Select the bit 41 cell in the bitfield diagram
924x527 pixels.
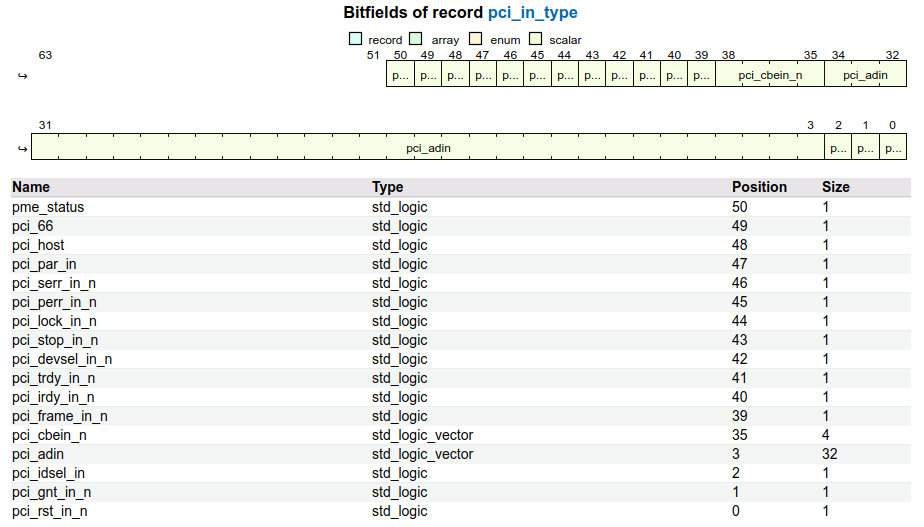click(648, 74)
